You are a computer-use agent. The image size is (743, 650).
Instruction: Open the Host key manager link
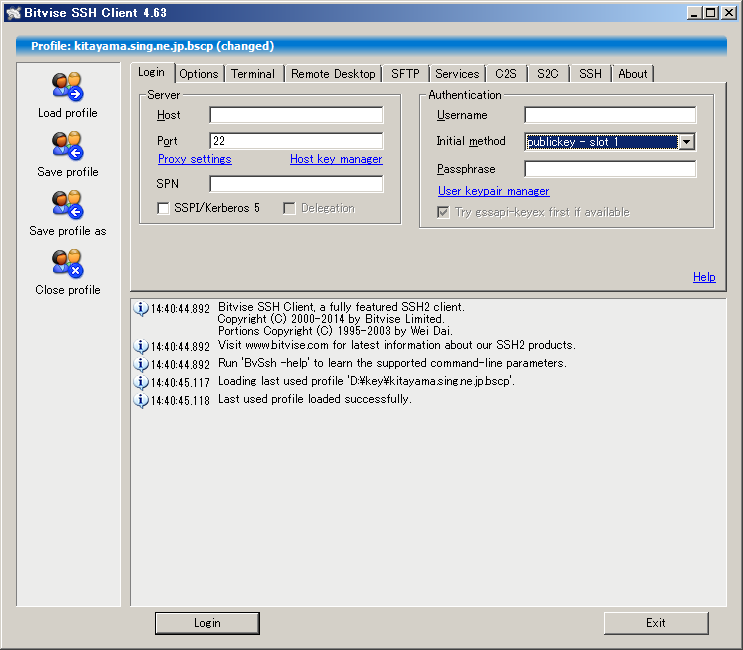[x=336, y=159]
